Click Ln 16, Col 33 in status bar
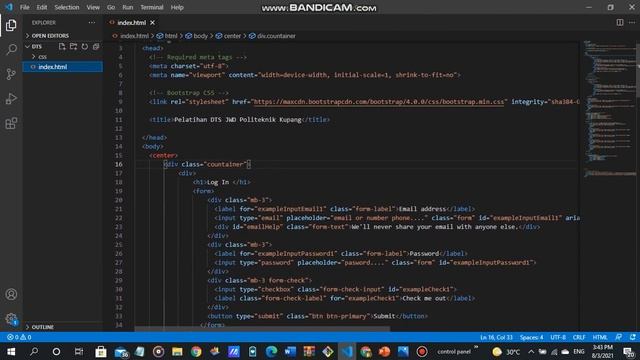 pos(496,337)
